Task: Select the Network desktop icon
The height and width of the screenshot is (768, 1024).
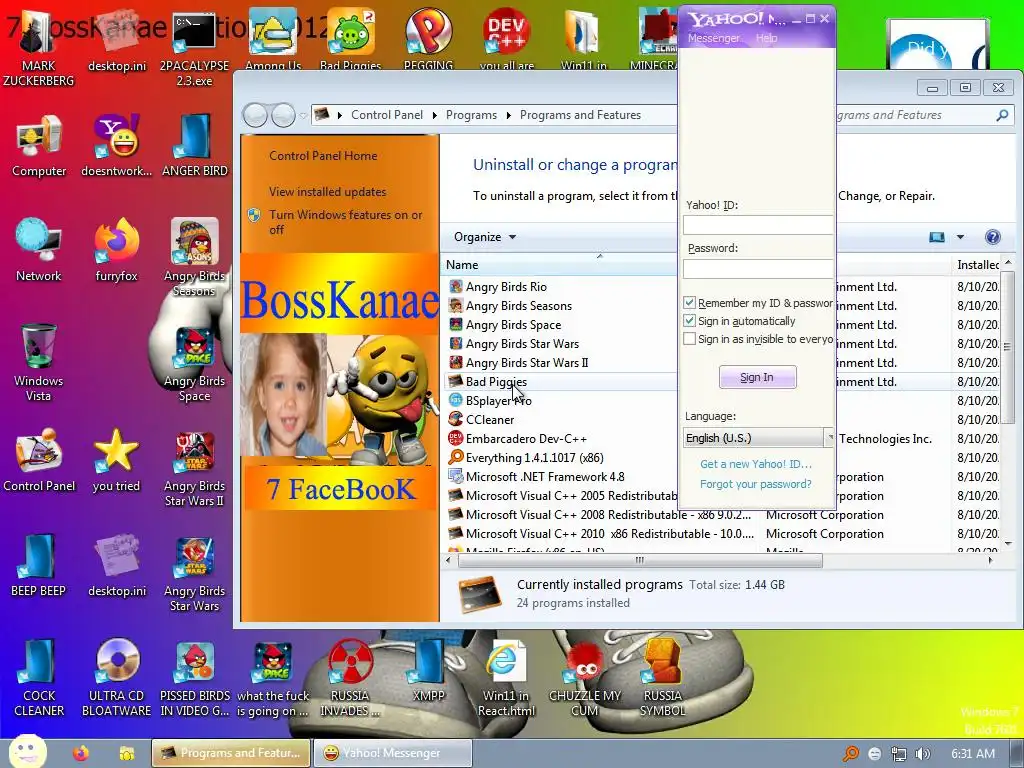Action: 39,249
